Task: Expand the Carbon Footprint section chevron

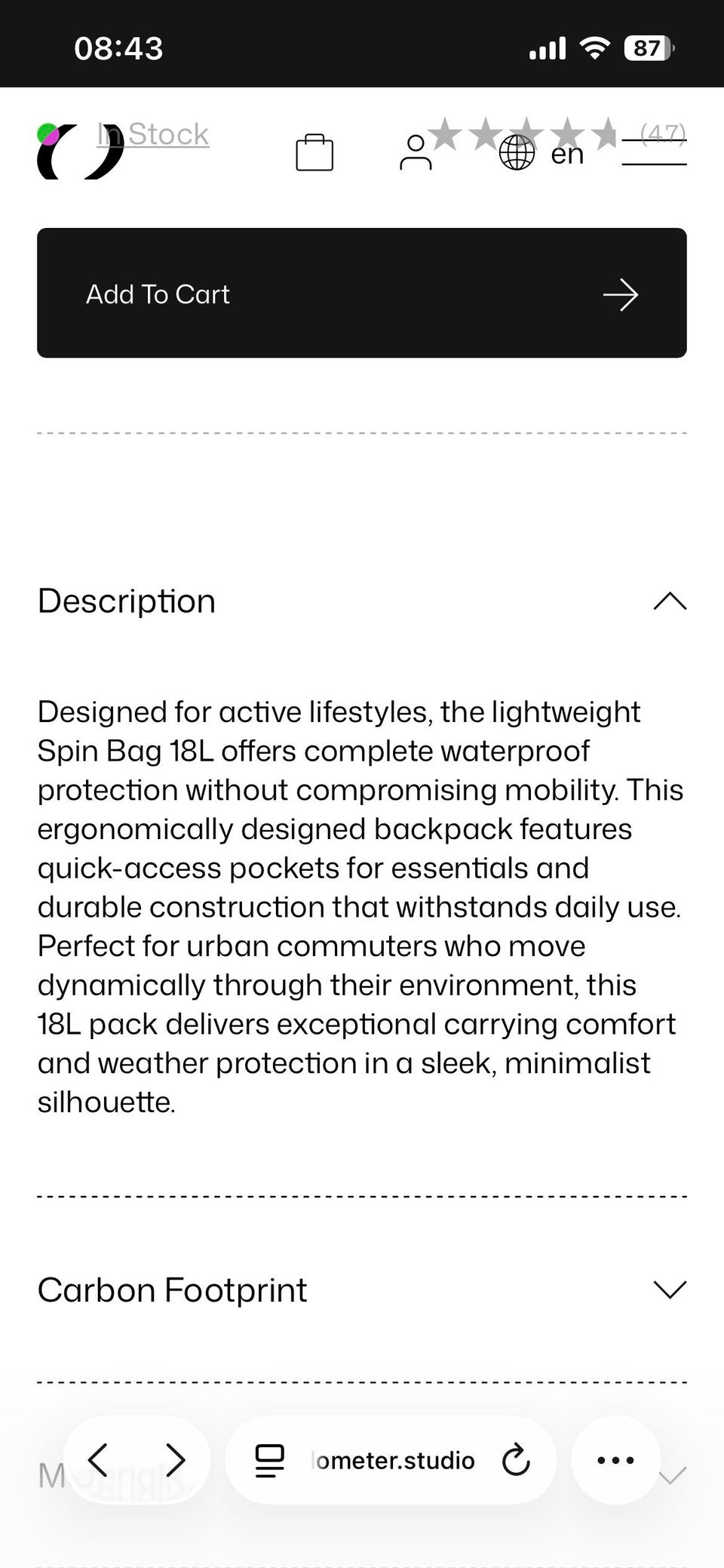Action: (x=670, y=1290)
